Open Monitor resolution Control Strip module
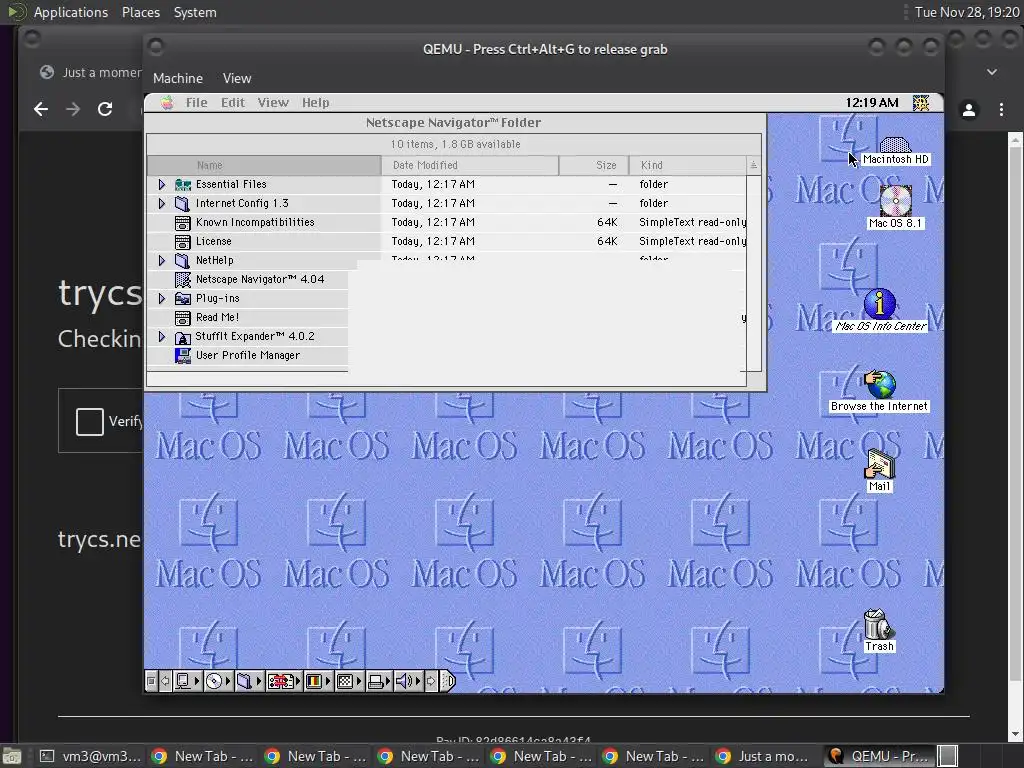Image resolution: width=1024 pixels, height=768 pixels. 349,681
